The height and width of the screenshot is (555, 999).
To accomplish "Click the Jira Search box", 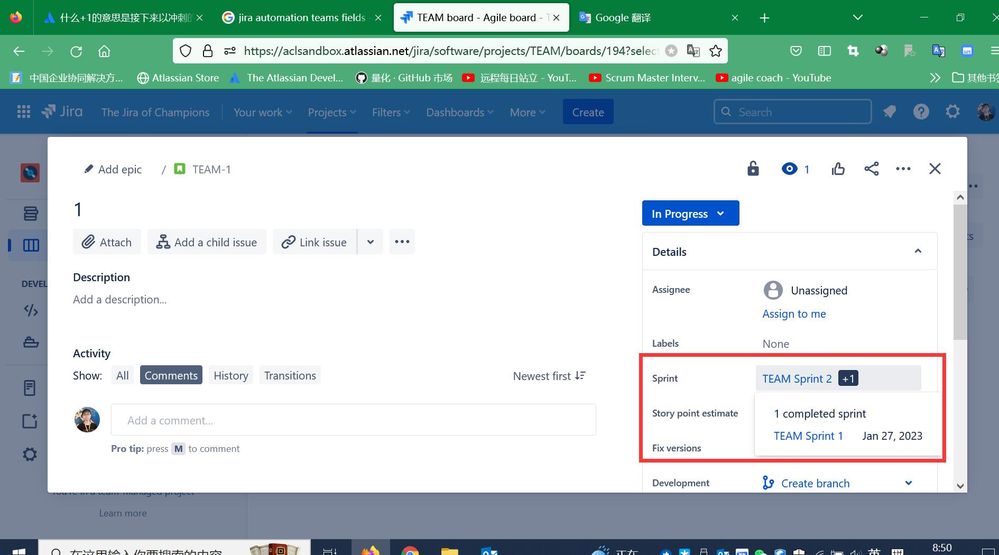I will click(793, 112).
